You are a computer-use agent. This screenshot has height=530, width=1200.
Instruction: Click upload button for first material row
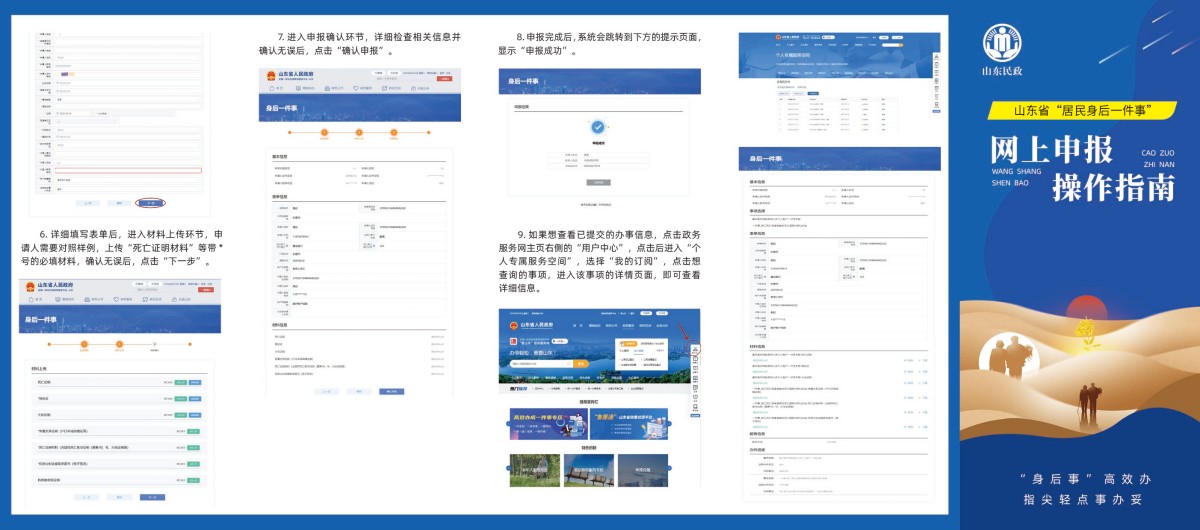pos(180,382)
